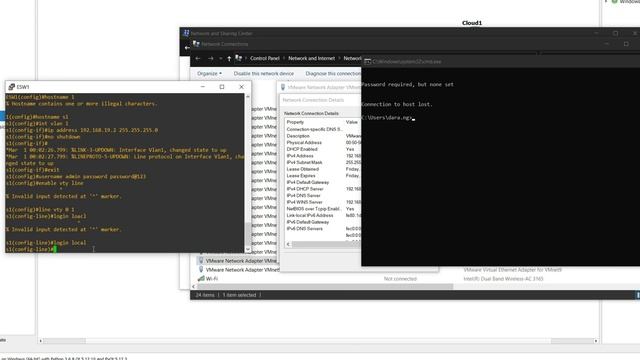Click the left arrow of the Network Connections horizontal scrollbar

pos(193,287)
